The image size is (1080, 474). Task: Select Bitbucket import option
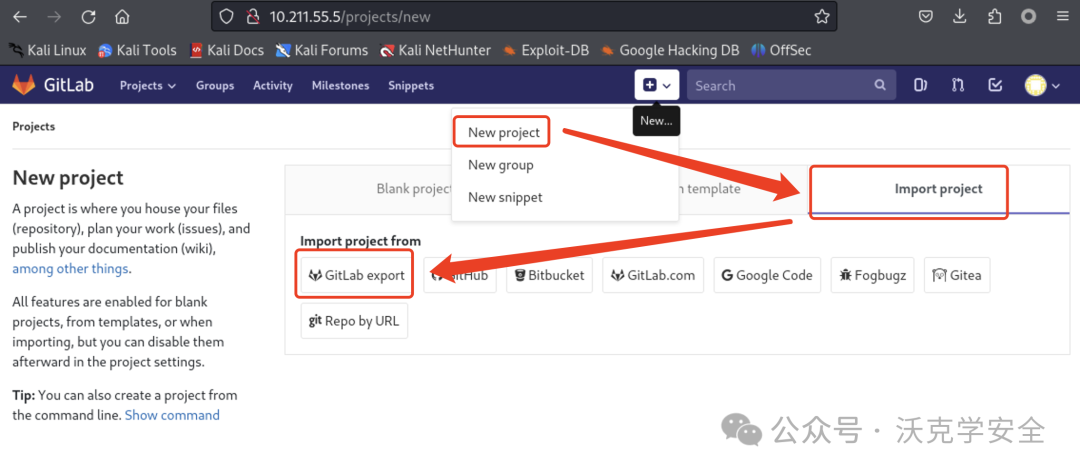(x=550, y=276)
